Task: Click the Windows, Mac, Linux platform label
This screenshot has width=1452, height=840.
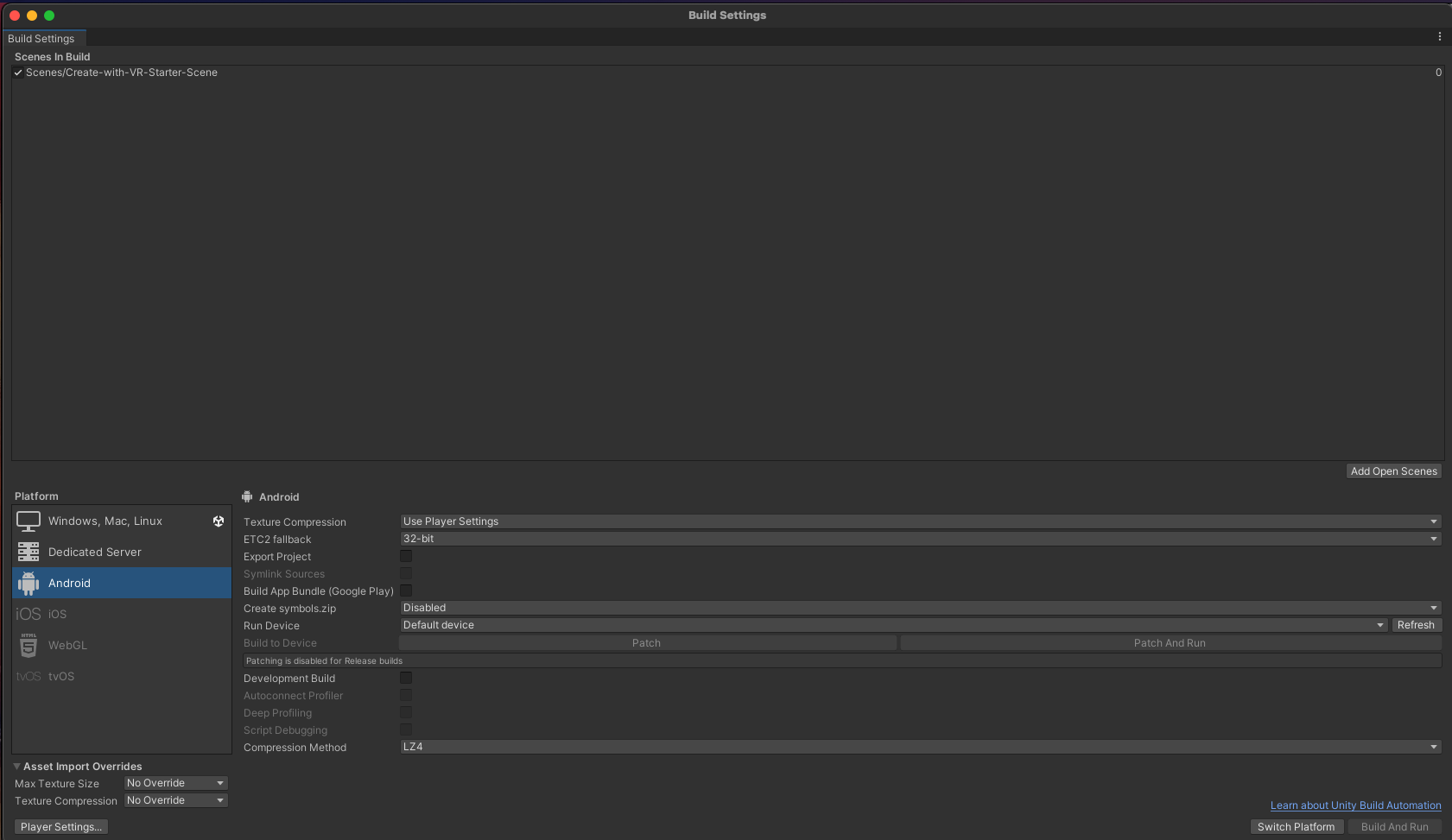Action: point(105,521)
